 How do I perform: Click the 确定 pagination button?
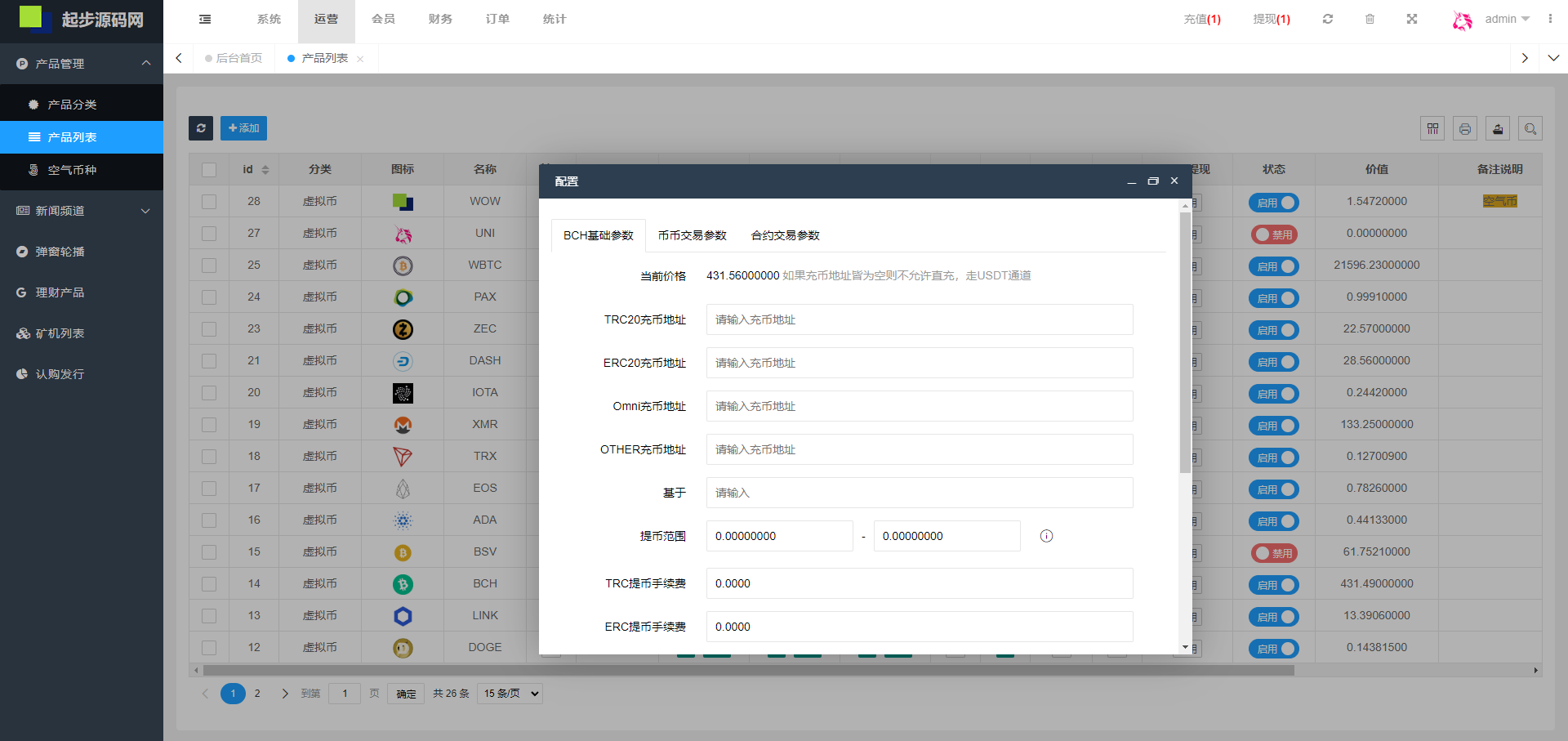[x=406, y=694]
